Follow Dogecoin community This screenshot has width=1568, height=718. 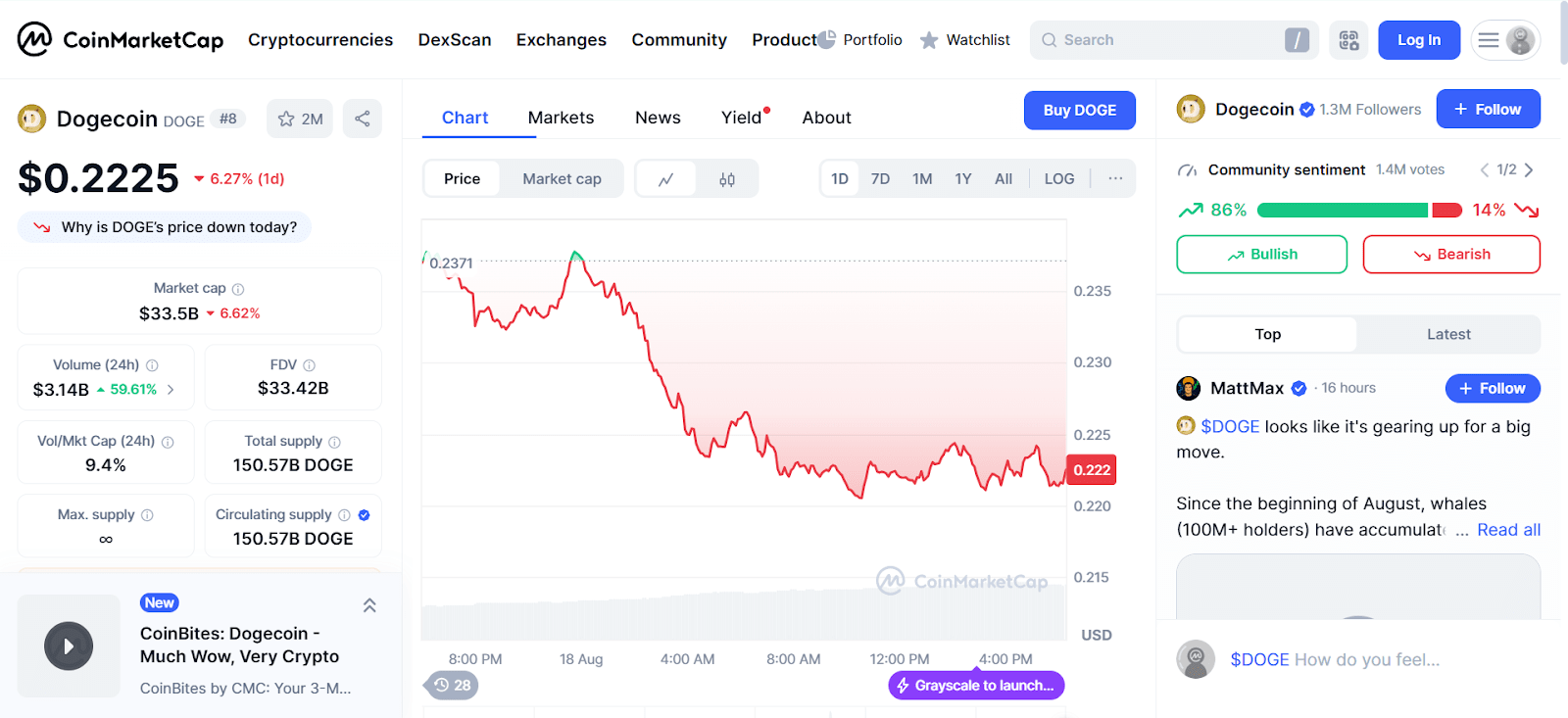[x=1488, y=109]
